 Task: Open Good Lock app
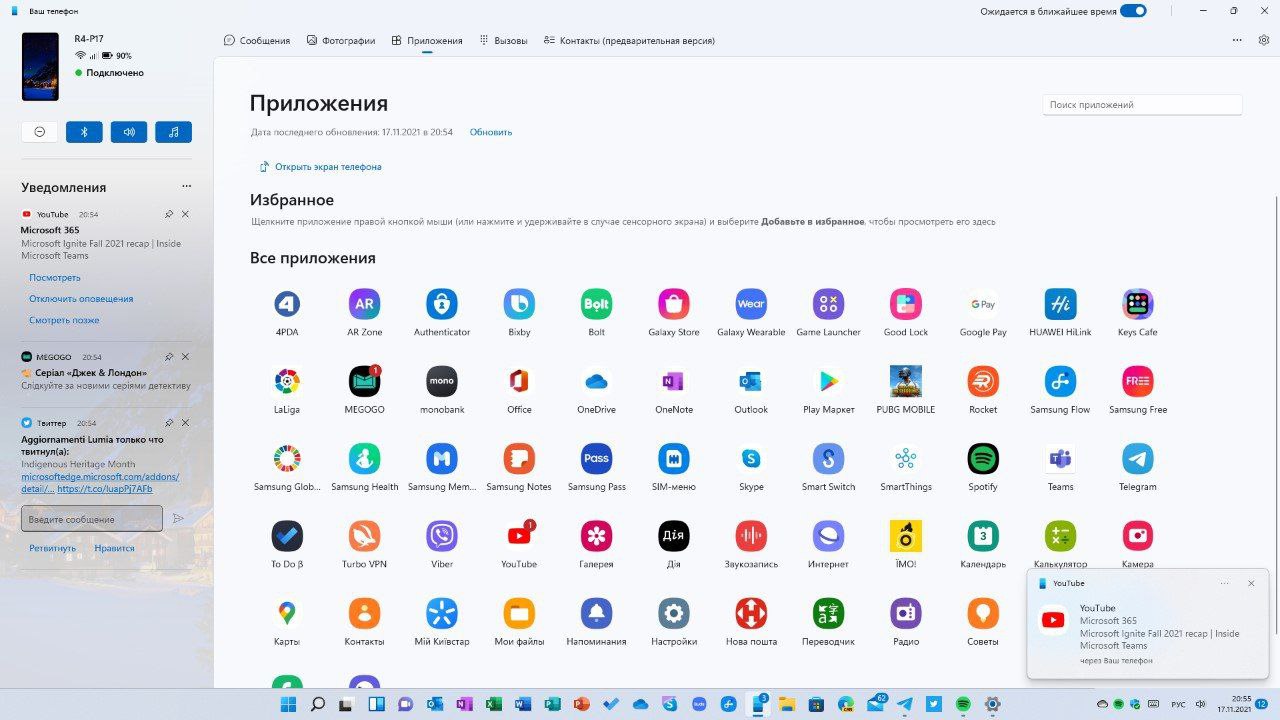point(906,304)
